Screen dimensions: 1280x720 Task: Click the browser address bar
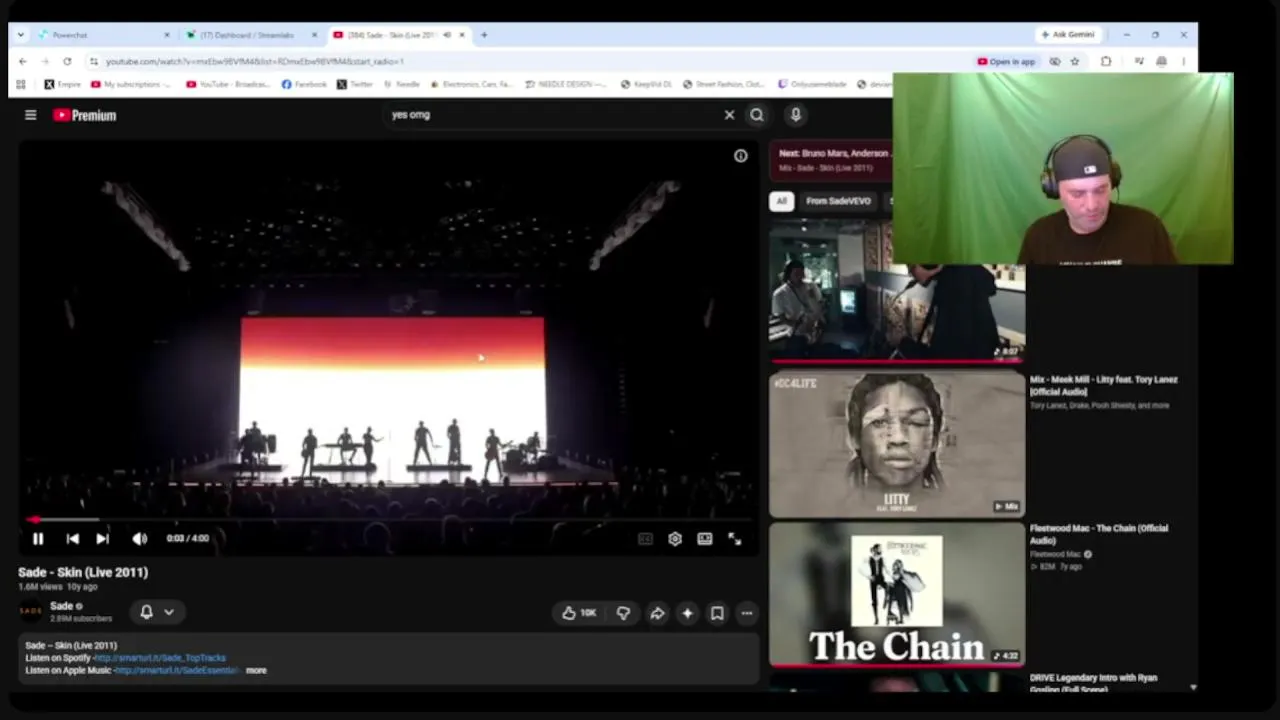(x=530, y=61)
